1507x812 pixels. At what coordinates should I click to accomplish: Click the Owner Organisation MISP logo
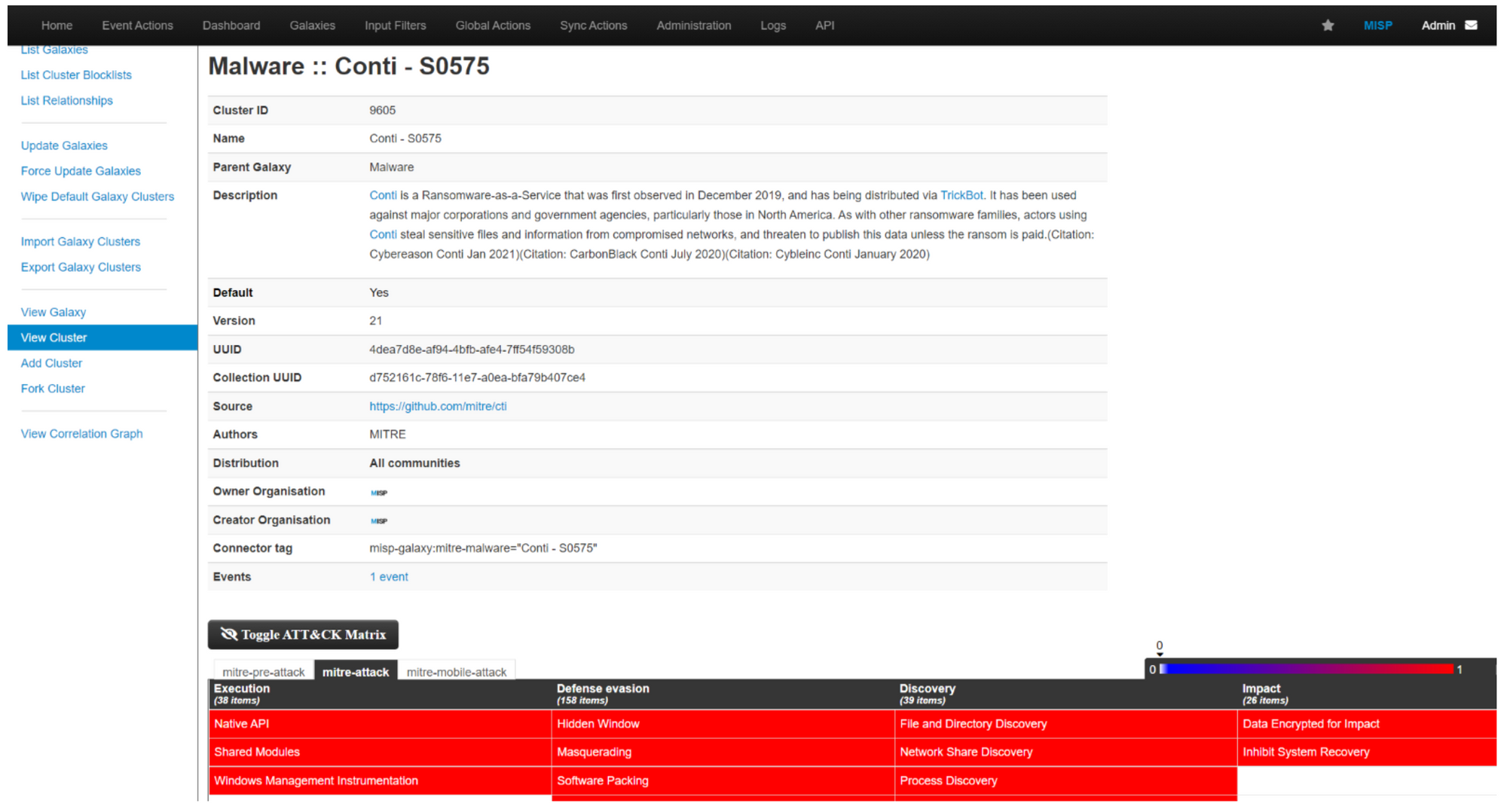[x=379, y=493]
